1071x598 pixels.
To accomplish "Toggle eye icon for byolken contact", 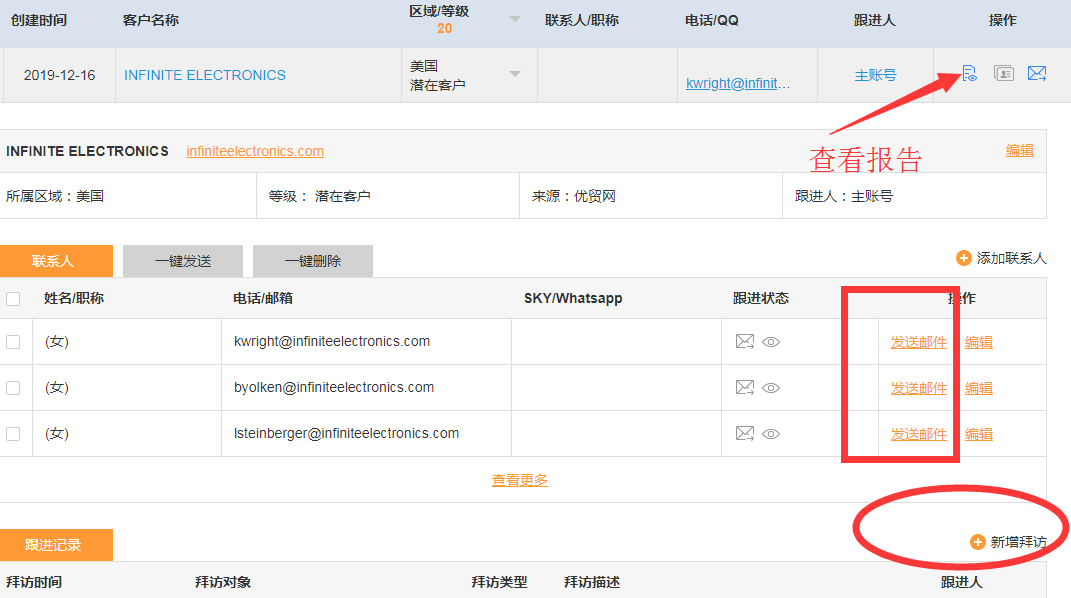I will point(771,388).
